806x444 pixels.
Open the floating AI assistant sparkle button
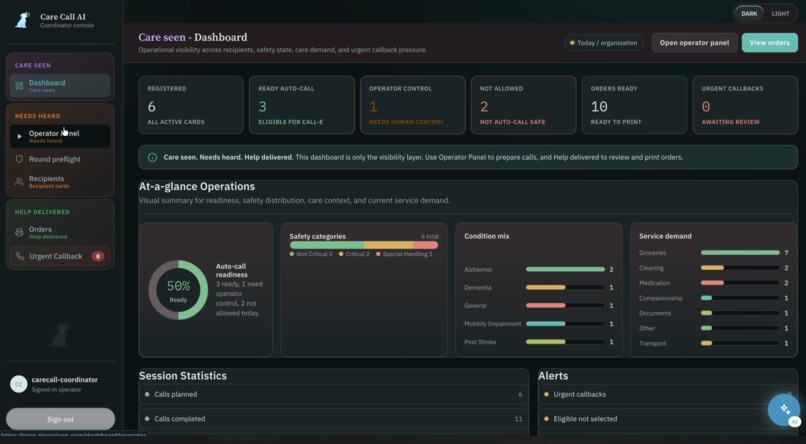pyautogui.click(x=784, y=410)
